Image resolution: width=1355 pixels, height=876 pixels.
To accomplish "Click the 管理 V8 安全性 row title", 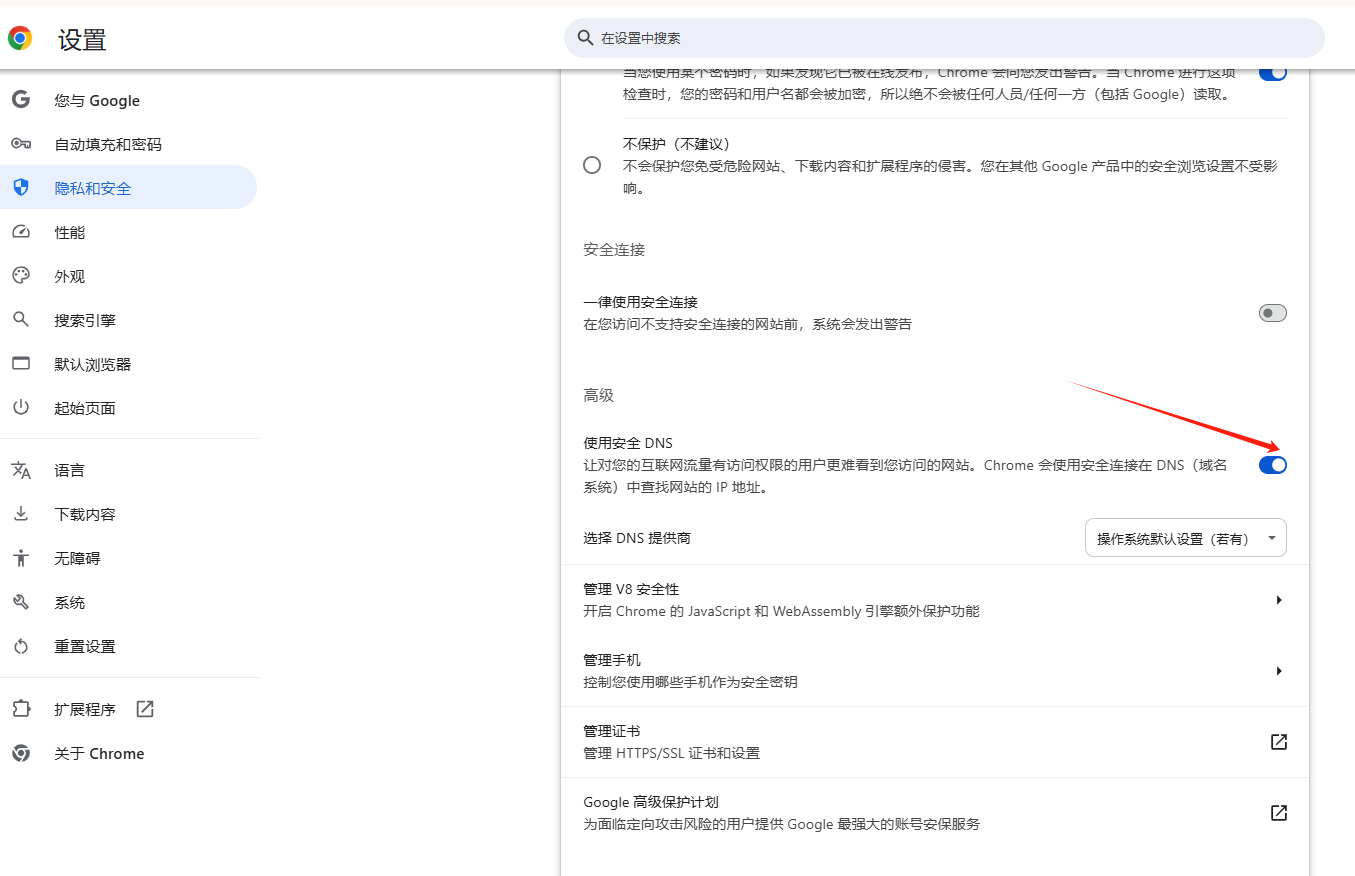I will click(631, 589).
